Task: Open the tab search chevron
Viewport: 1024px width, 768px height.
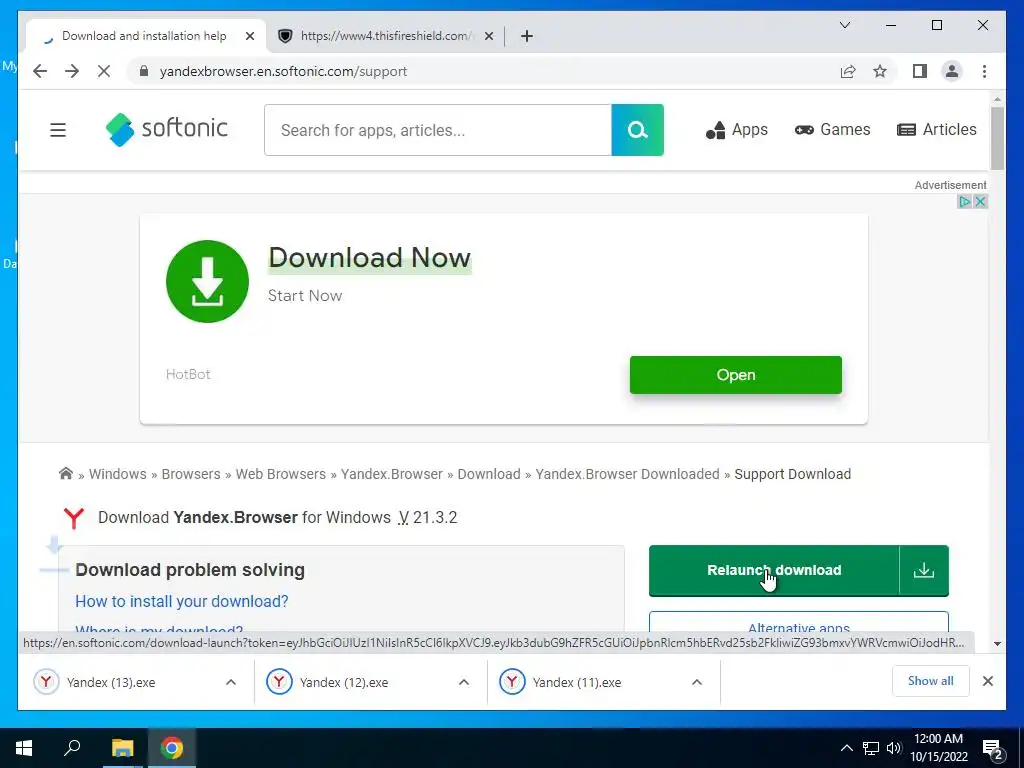Action: click(x=845, y=25)
